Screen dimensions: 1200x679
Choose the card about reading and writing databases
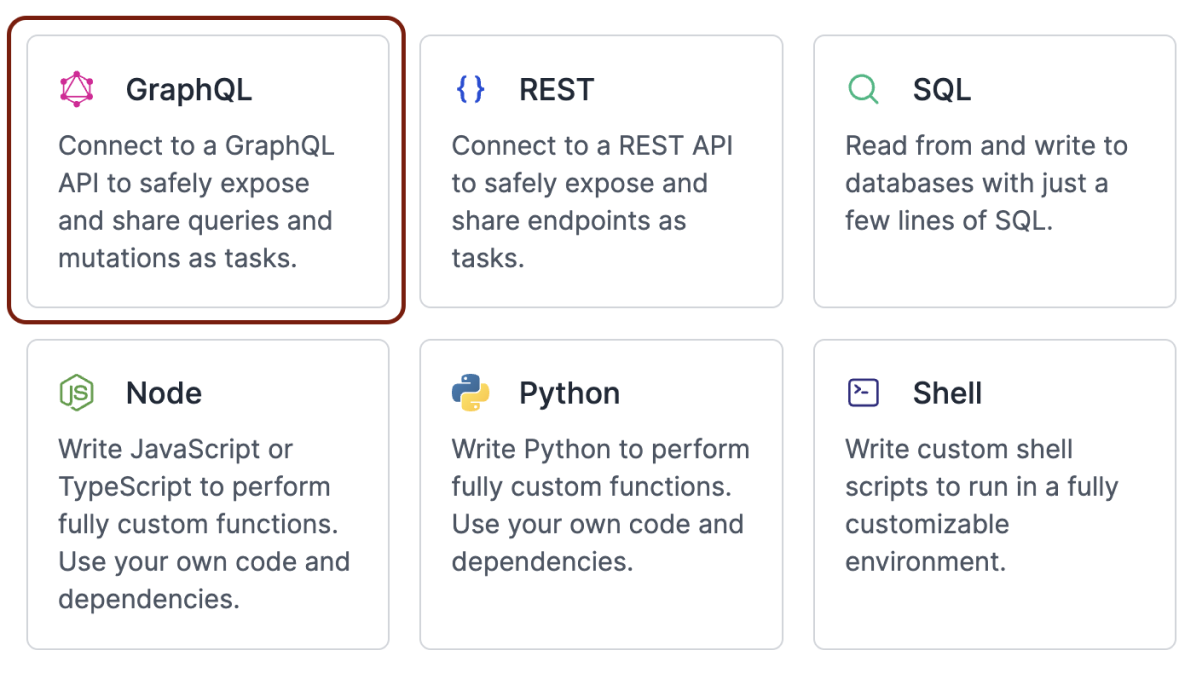coord(995,172)
